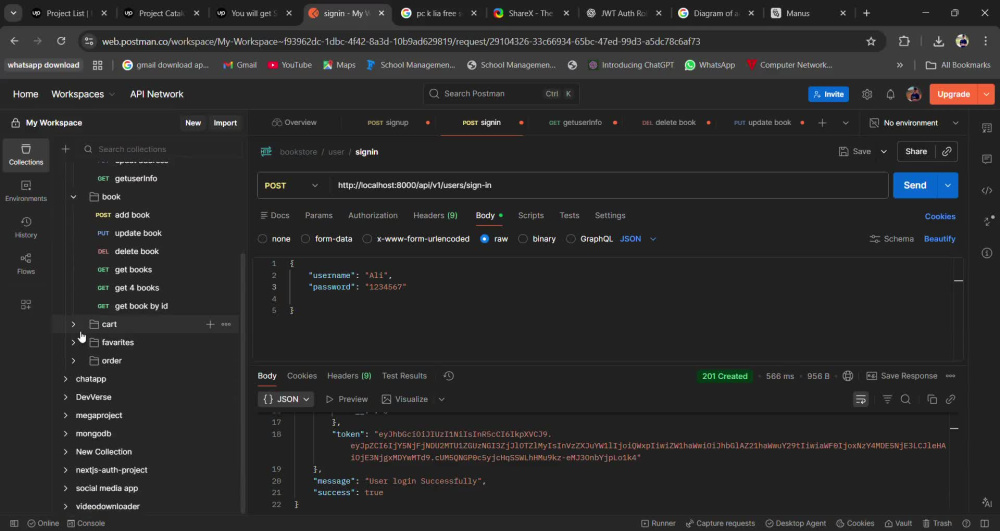Click the filter response icon
Viewport: 1000px width, 531px height.
tap(887, 399)
